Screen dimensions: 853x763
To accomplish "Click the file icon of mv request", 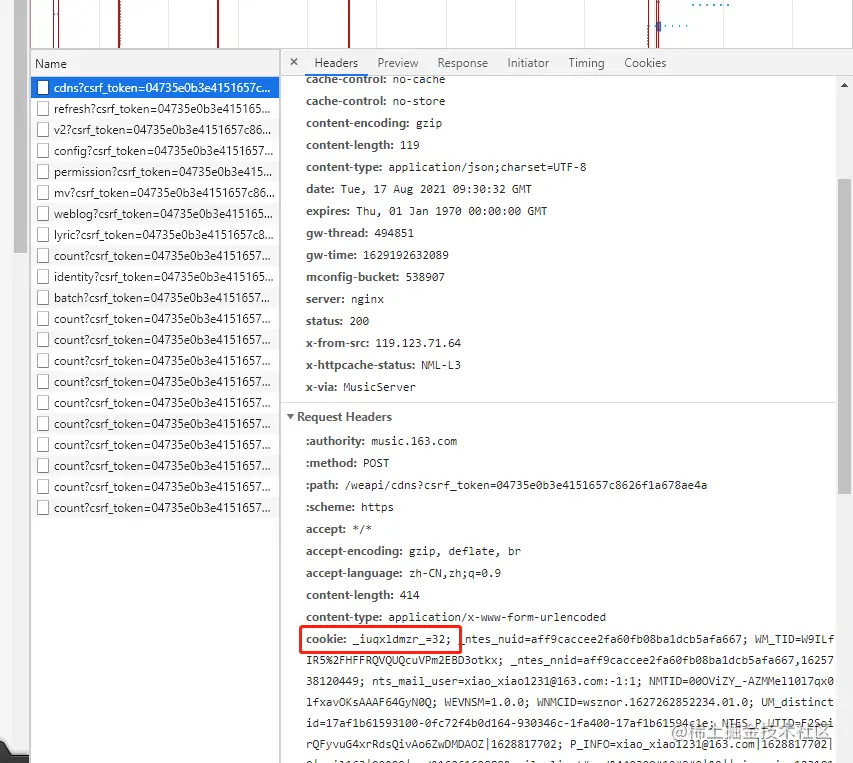I will point(43,193).
